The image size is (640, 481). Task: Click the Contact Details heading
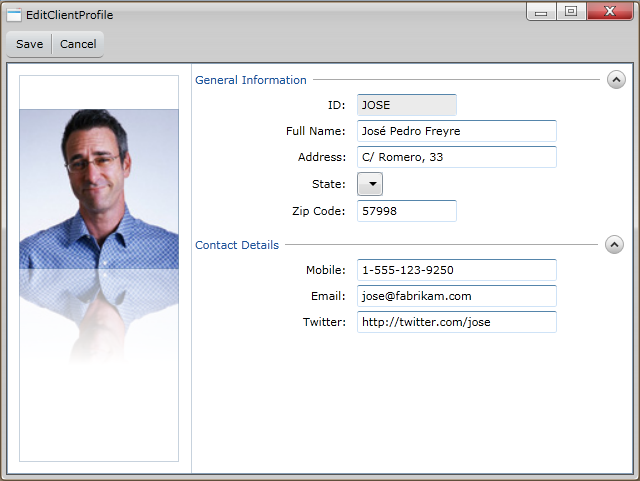237,245
